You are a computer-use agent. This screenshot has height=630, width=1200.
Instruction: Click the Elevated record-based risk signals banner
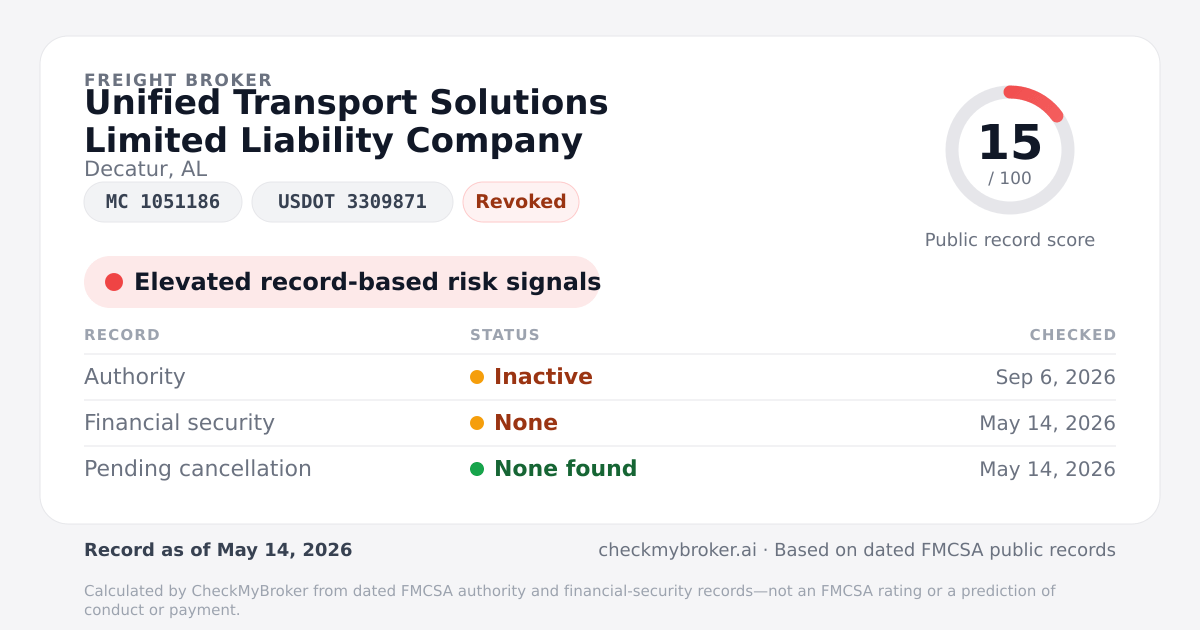(342, 282)
